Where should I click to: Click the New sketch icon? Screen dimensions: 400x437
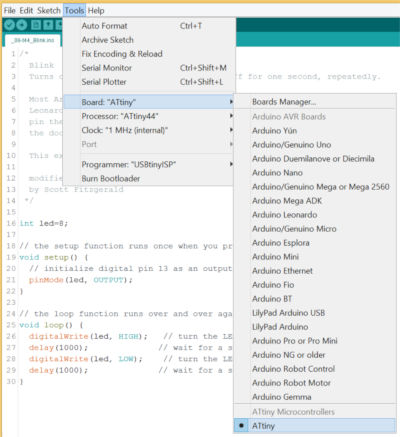(x=36, y=25)
